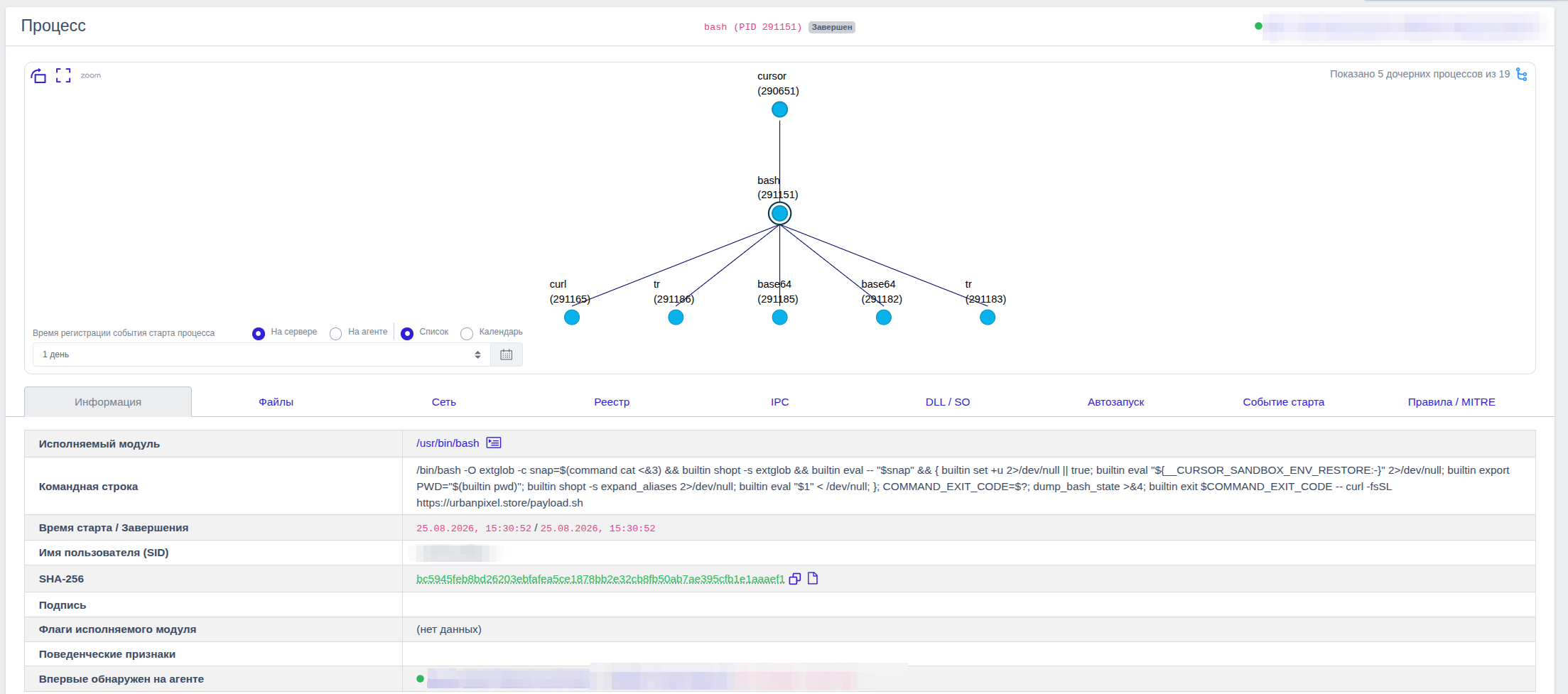Open the calendar picker icon
This screenshot has width=1568, height=694.
[506, 354]
